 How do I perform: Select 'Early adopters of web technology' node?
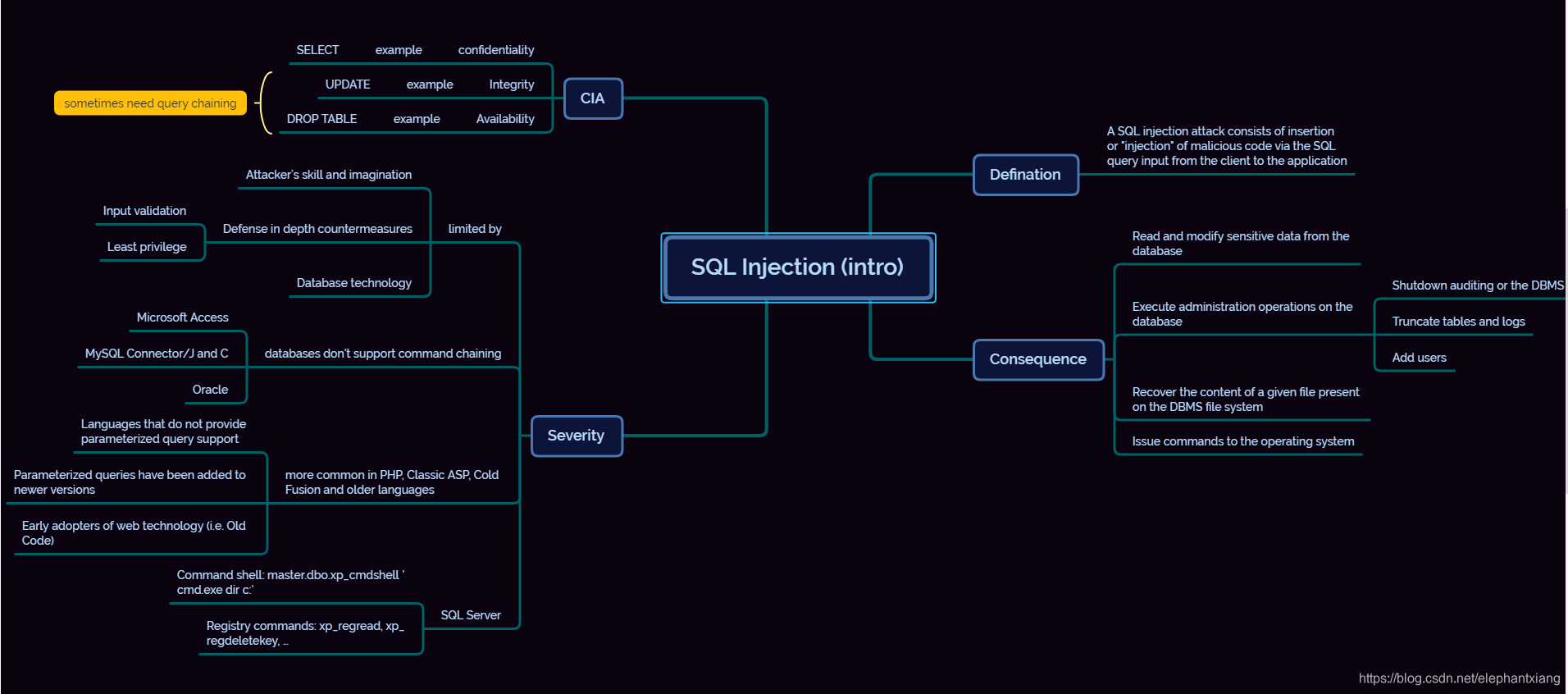coord(134,533)
